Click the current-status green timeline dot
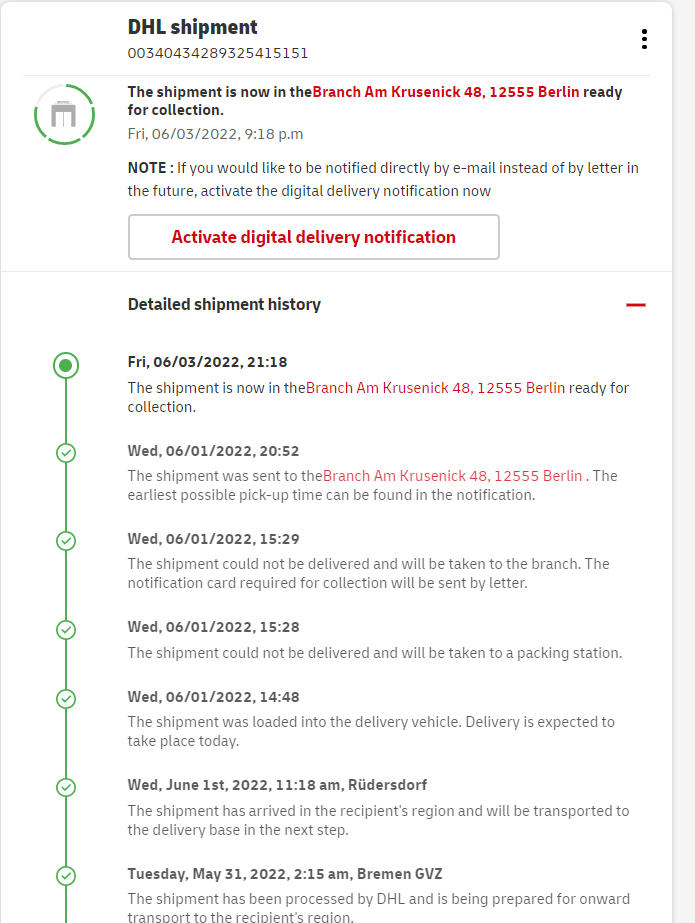The height and width of the screenshot is (923, 695). click(x=66, y=365)
